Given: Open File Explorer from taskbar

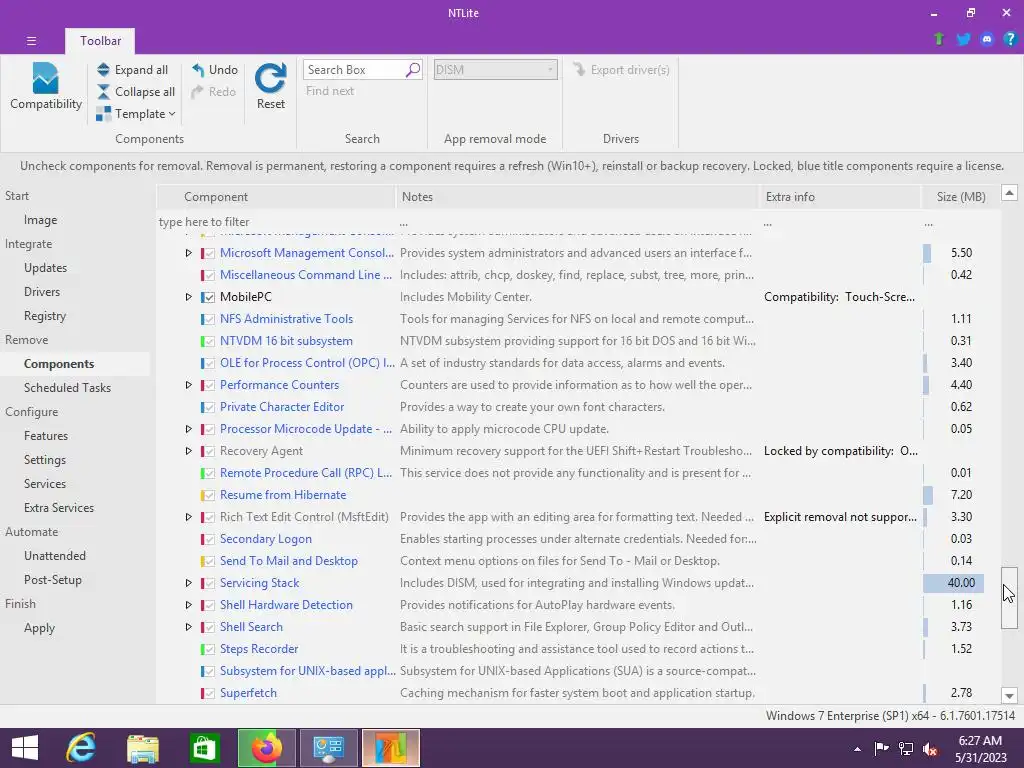Looking at the screenshot, I should [142, 748].
